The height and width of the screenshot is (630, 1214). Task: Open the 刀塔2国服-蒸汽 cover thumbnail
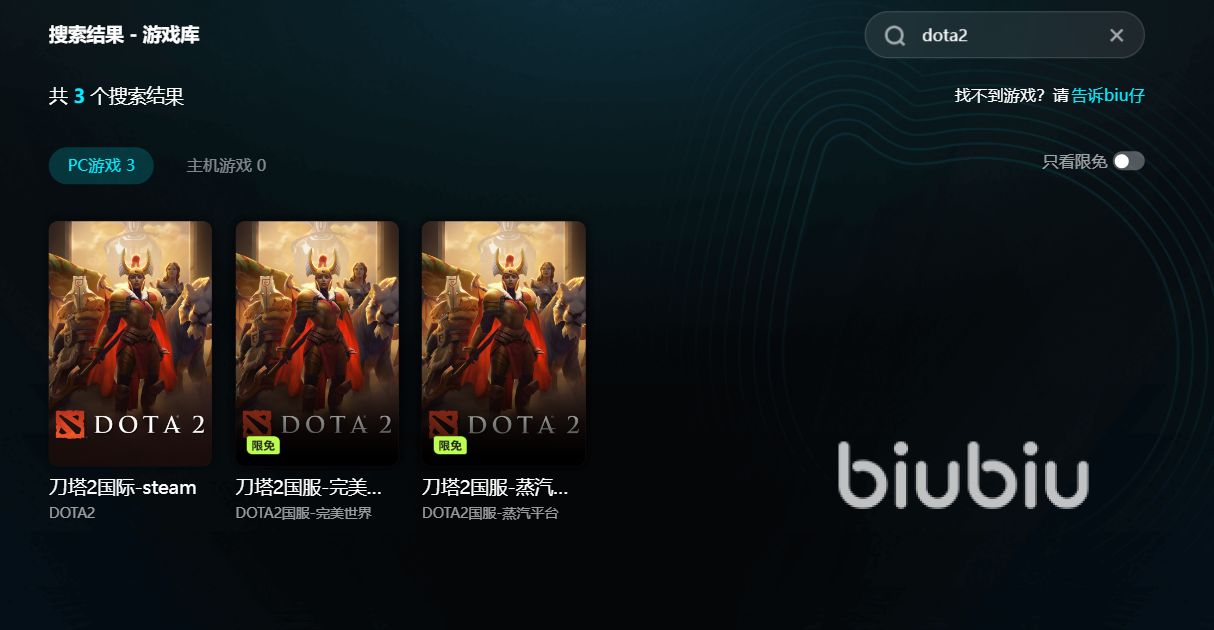point(503,343)
